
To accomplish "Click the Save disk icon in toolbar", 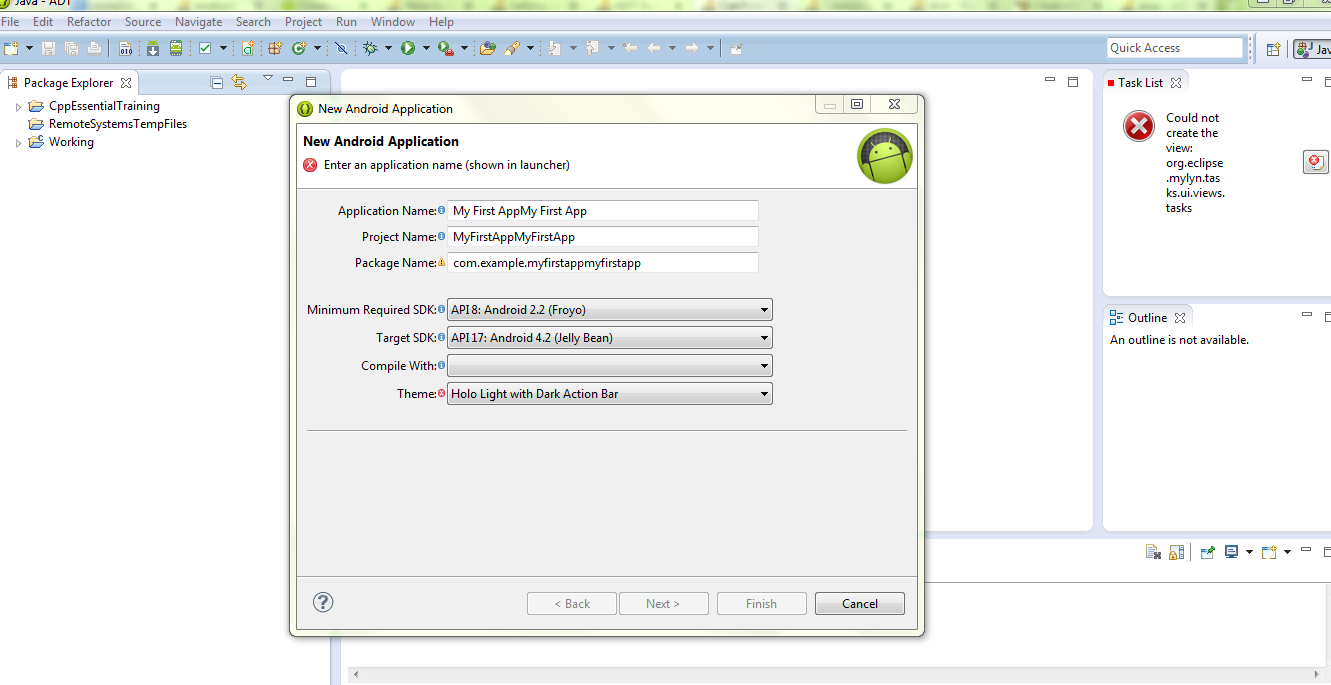I will pyautogui.click(x=48, y=48).
